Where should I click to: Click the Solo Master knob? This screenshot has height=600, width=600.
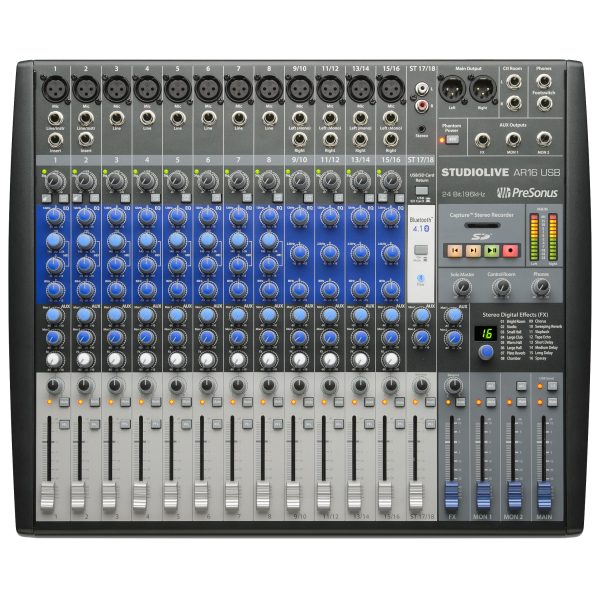click(x=462, y=287)
